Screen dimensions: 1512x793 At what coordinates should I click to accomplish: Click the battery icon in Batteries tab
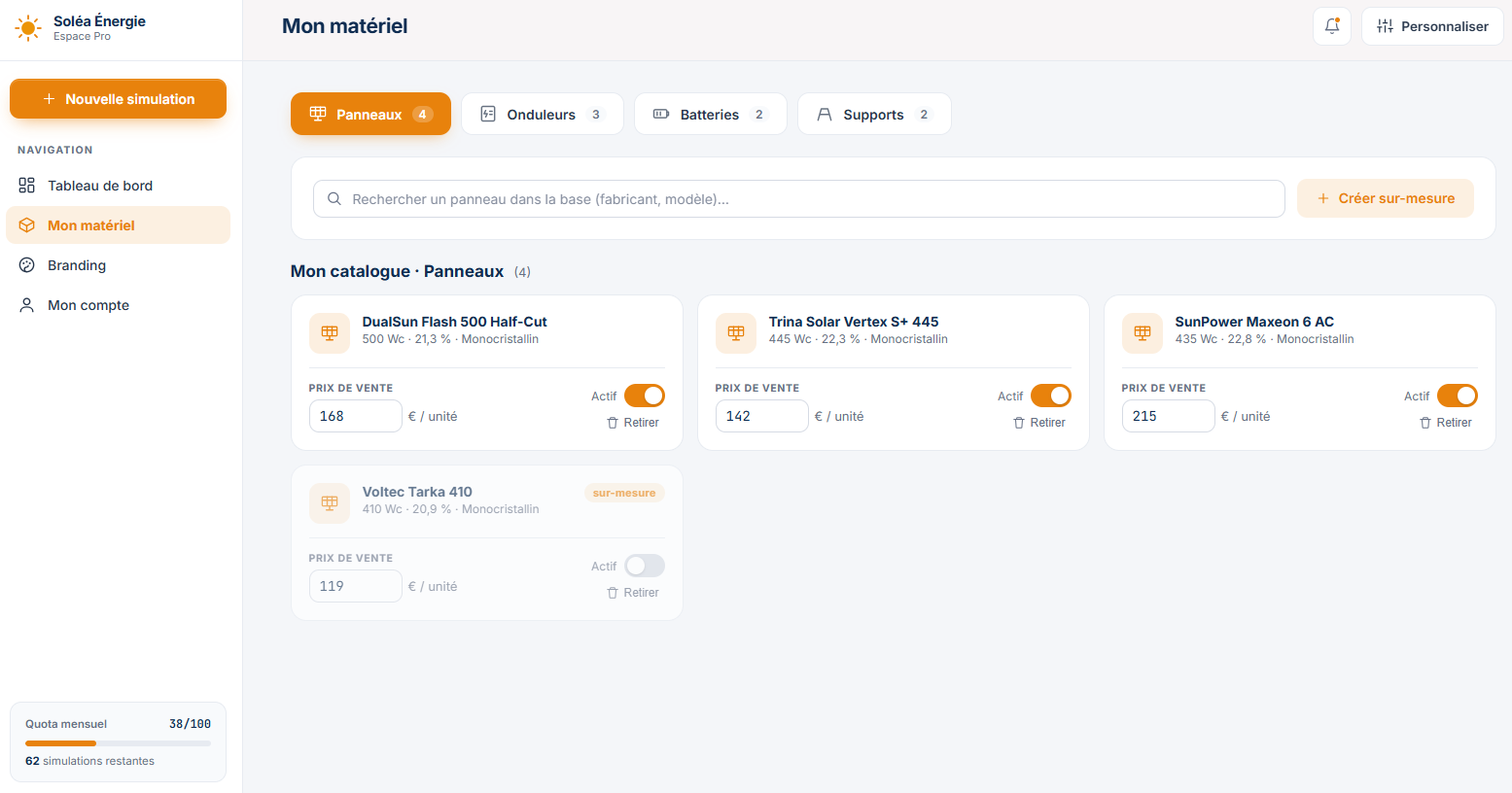[661, 114]
